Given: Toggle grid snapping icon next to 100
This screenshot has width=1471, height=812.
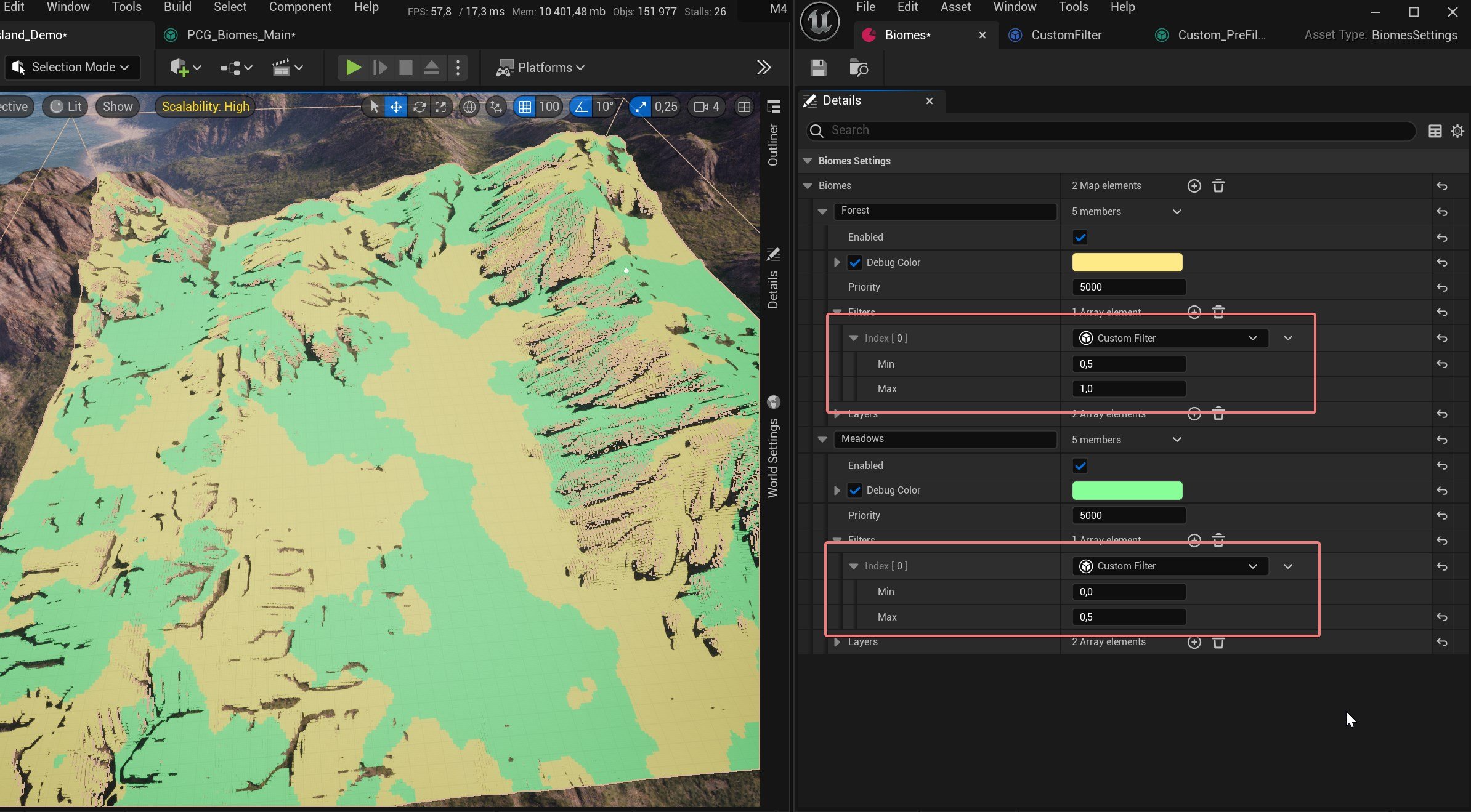Looking at the screenshot, I should click(525, 107).
